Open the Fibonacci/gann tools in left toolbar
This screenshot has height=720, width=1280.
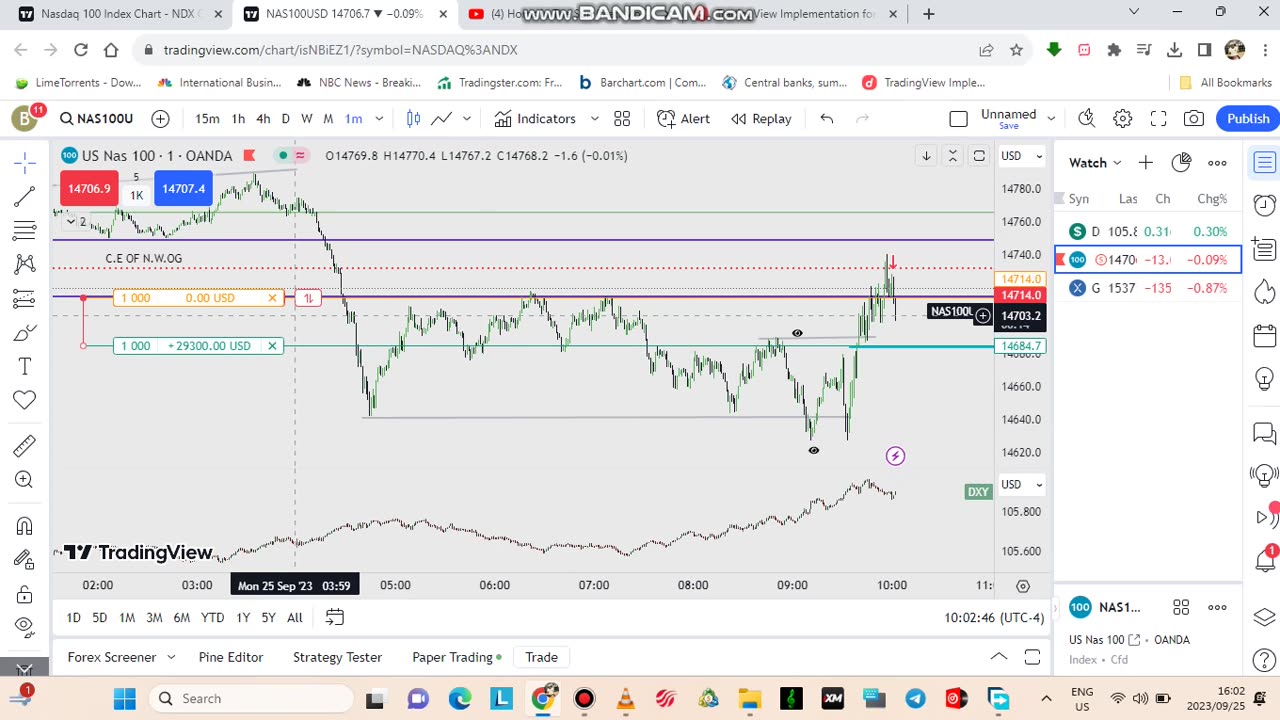coord(25,230)
